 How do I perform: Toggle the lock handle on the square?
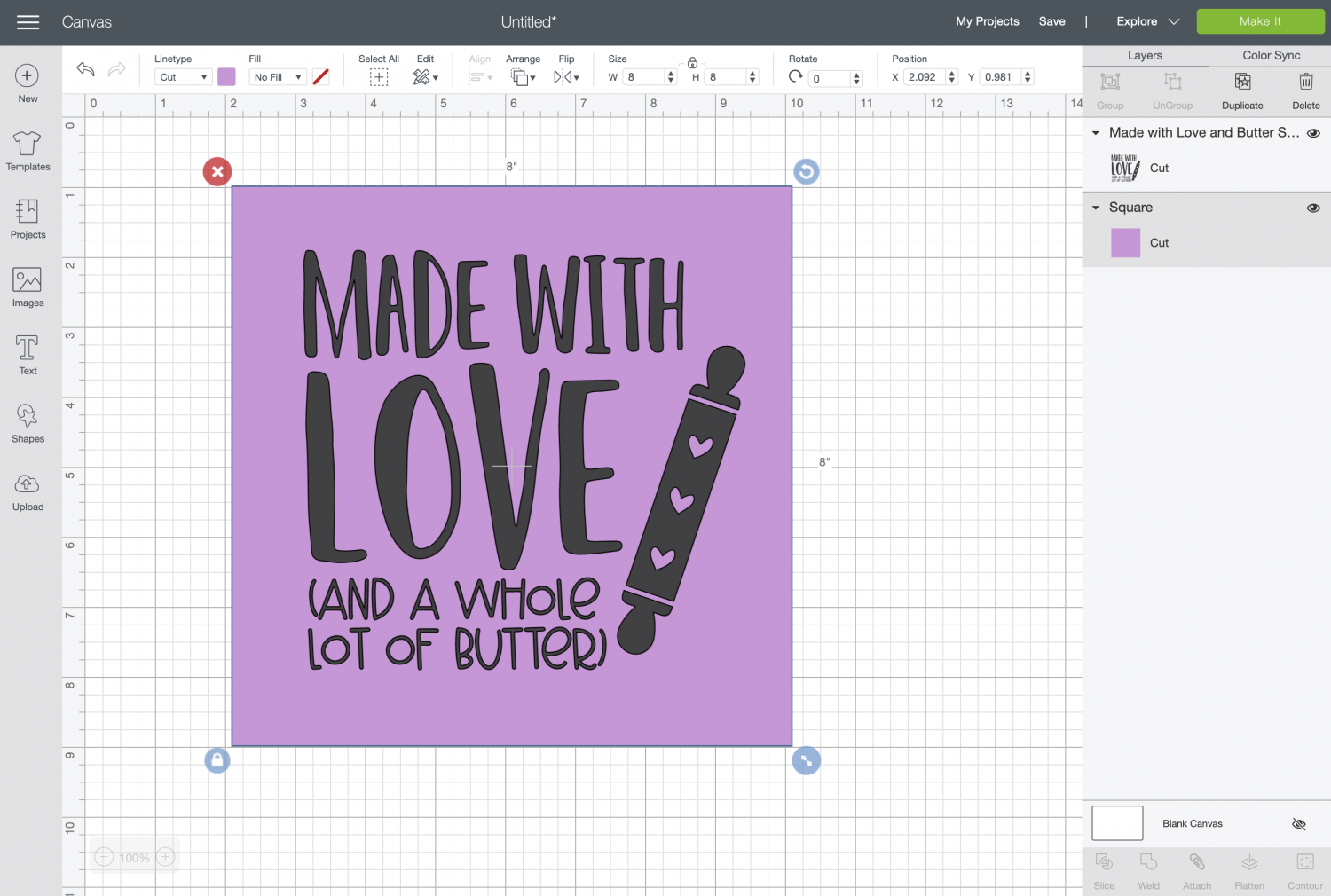pos(217,760)
